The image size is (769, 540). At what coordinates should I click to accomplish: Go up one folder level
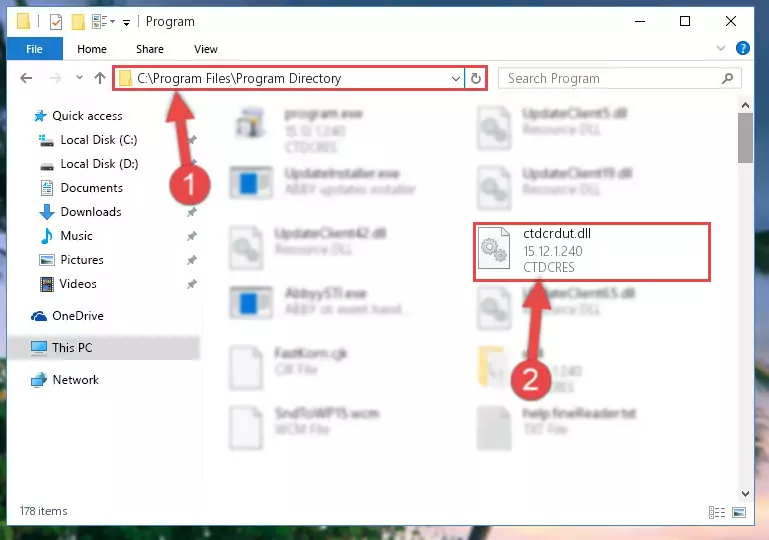100,78
